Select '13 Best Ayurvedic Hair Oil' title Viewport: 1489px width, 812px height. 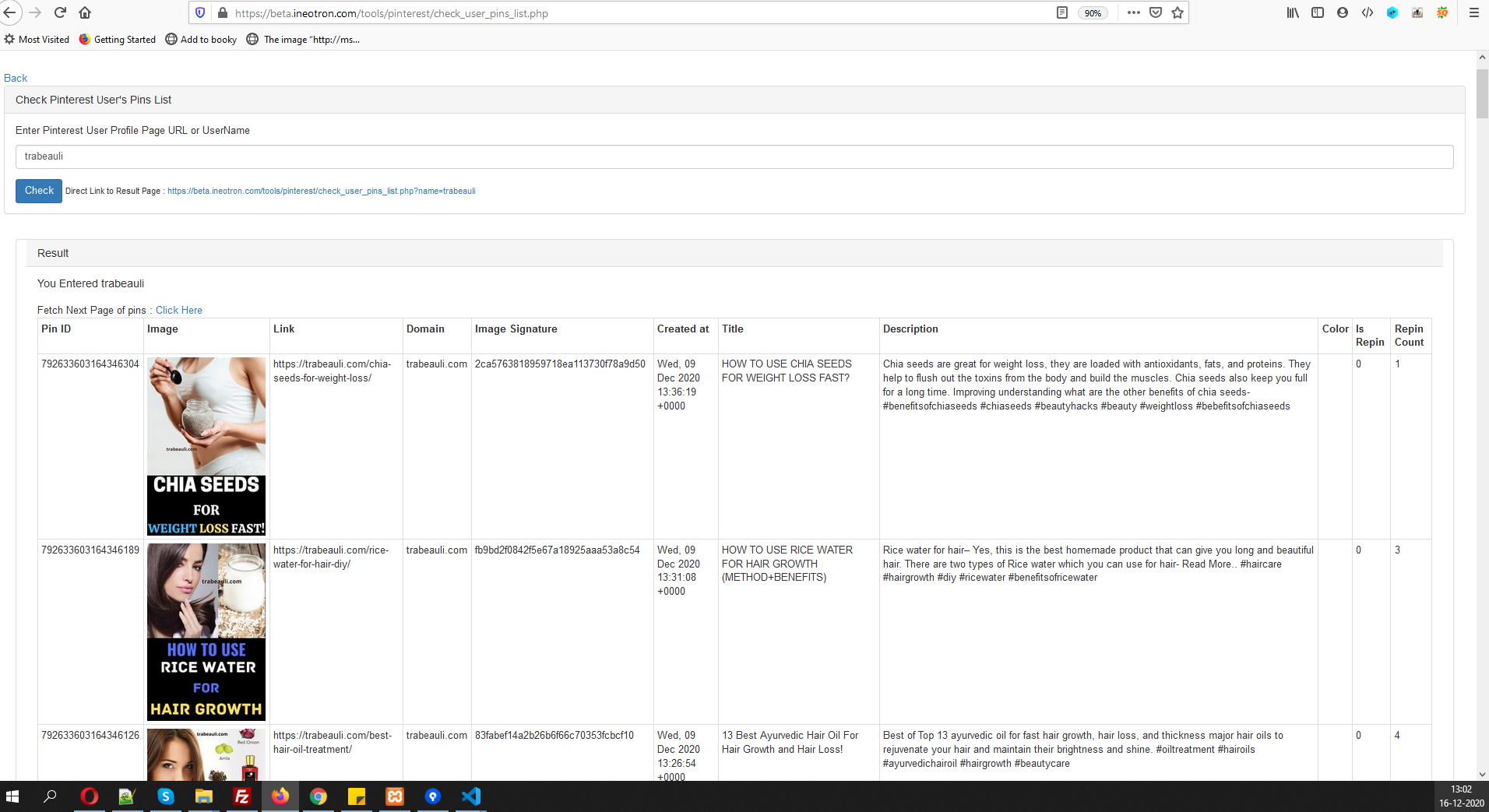[790, 742]
